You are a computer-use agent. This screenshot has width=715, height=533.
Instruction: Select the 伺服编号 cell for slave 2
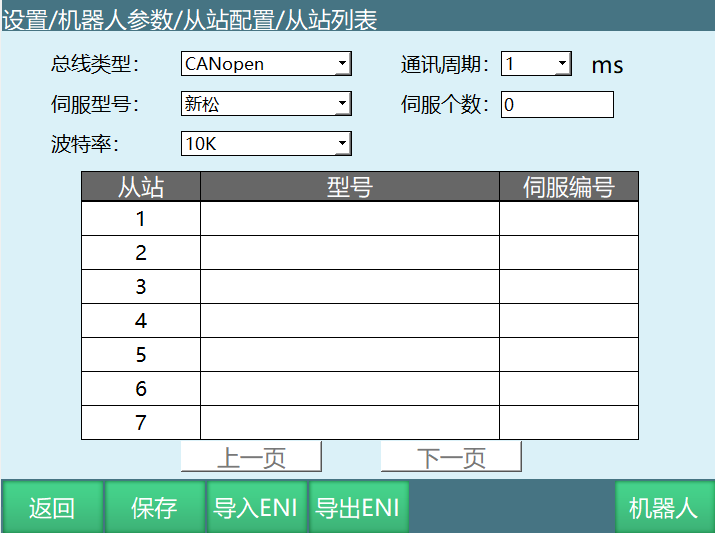pyautogui.click(x=568, y=253)
